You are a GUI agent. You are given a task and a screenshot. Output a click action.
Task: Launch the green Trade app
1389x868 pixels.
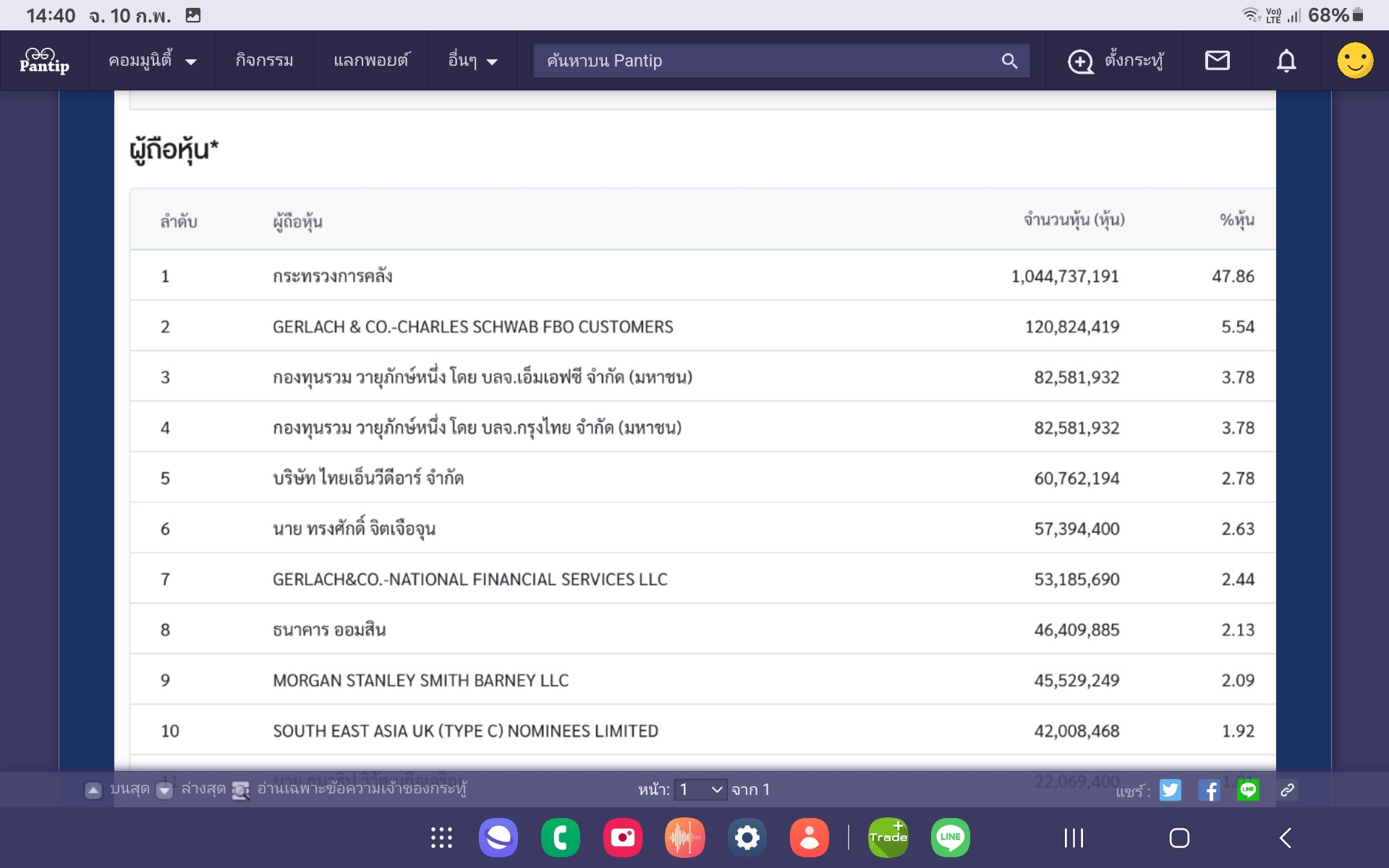click(x=888, y=838)
